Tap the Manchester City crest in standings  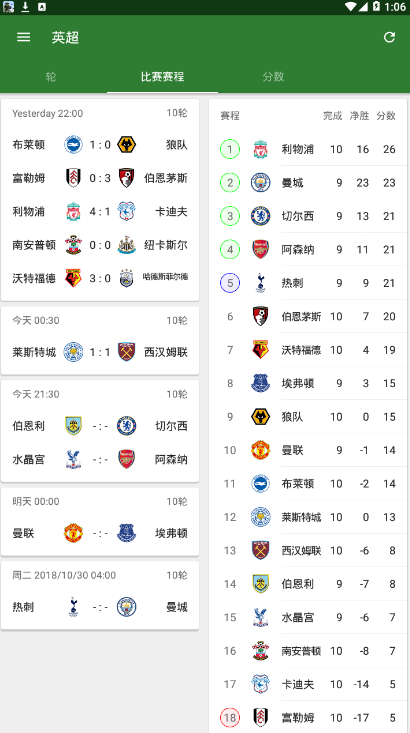pos(260,183)
